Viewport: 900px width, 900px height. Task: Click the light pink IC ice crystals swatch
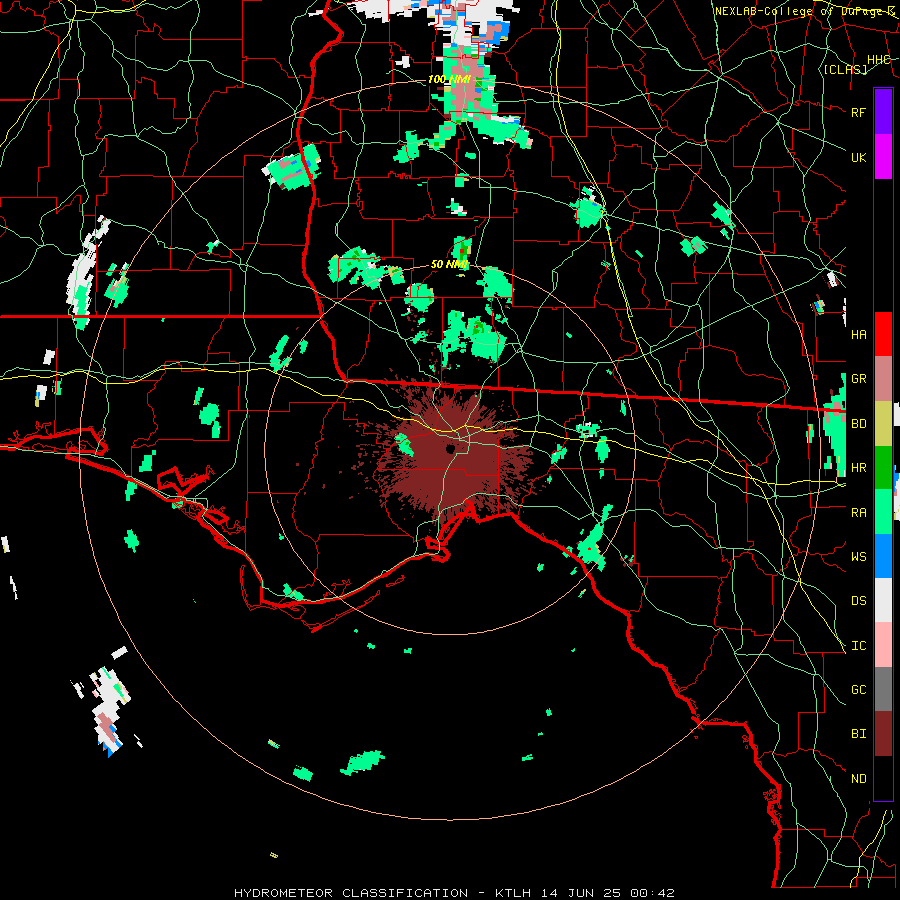point(883,645)
